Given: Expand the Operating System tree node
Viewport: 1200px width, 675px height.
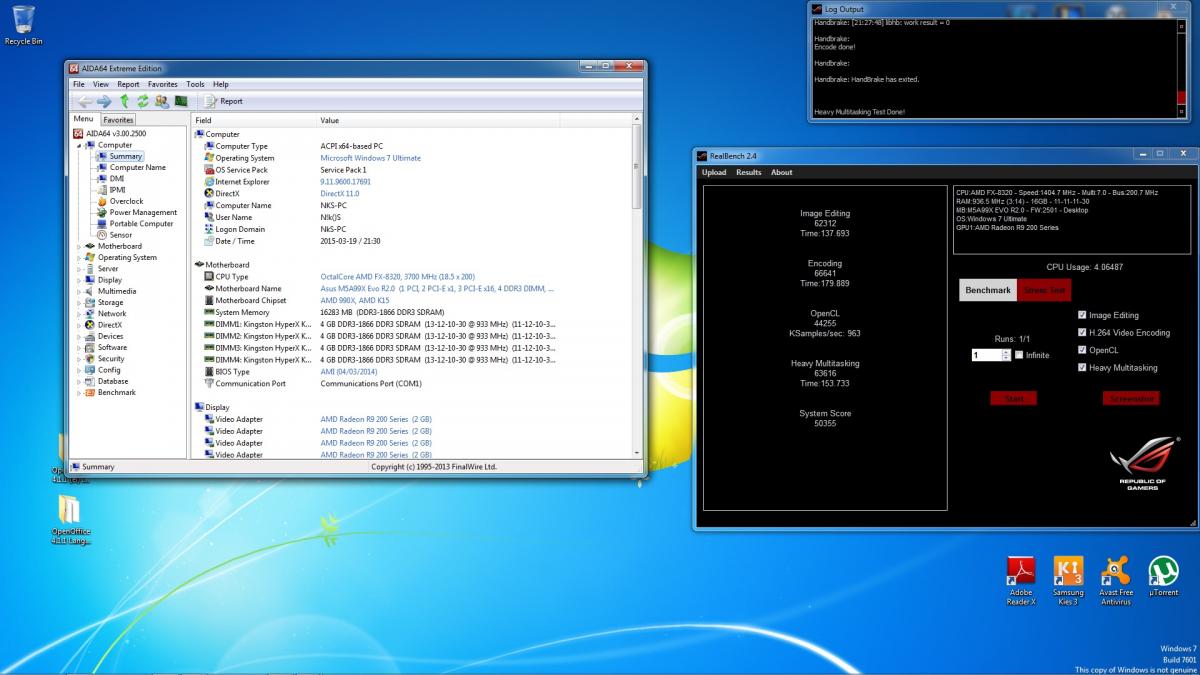Looking at the screenshot, I should (x=79, y=257).
